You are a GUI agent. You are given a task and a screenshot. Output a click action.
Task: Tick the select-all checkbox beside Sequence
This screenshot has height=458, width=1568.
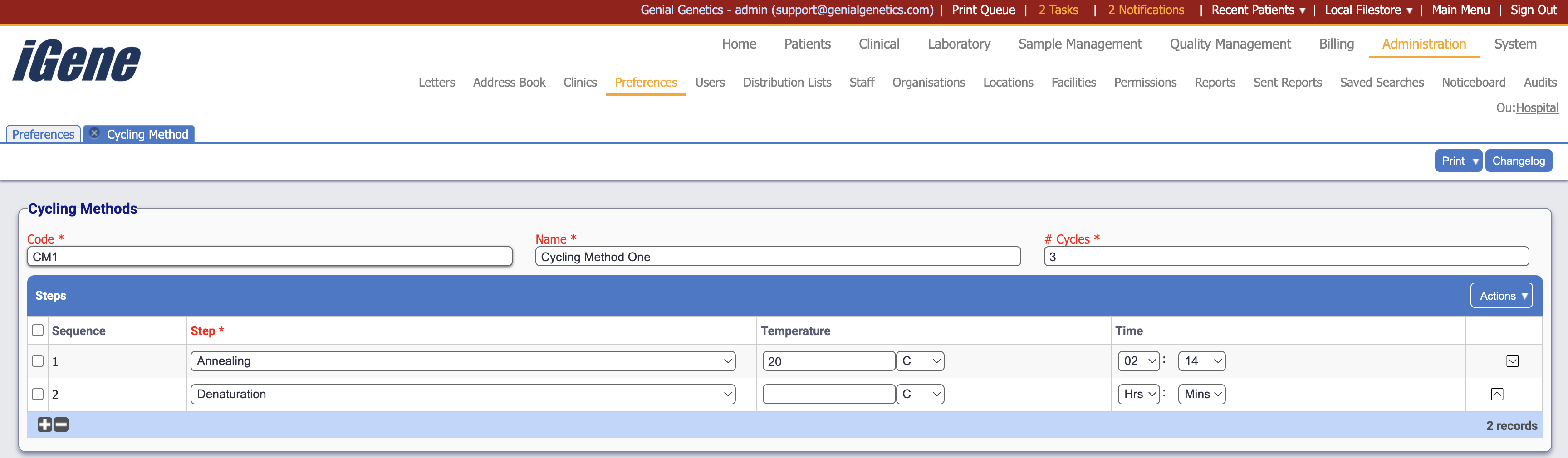38,330
